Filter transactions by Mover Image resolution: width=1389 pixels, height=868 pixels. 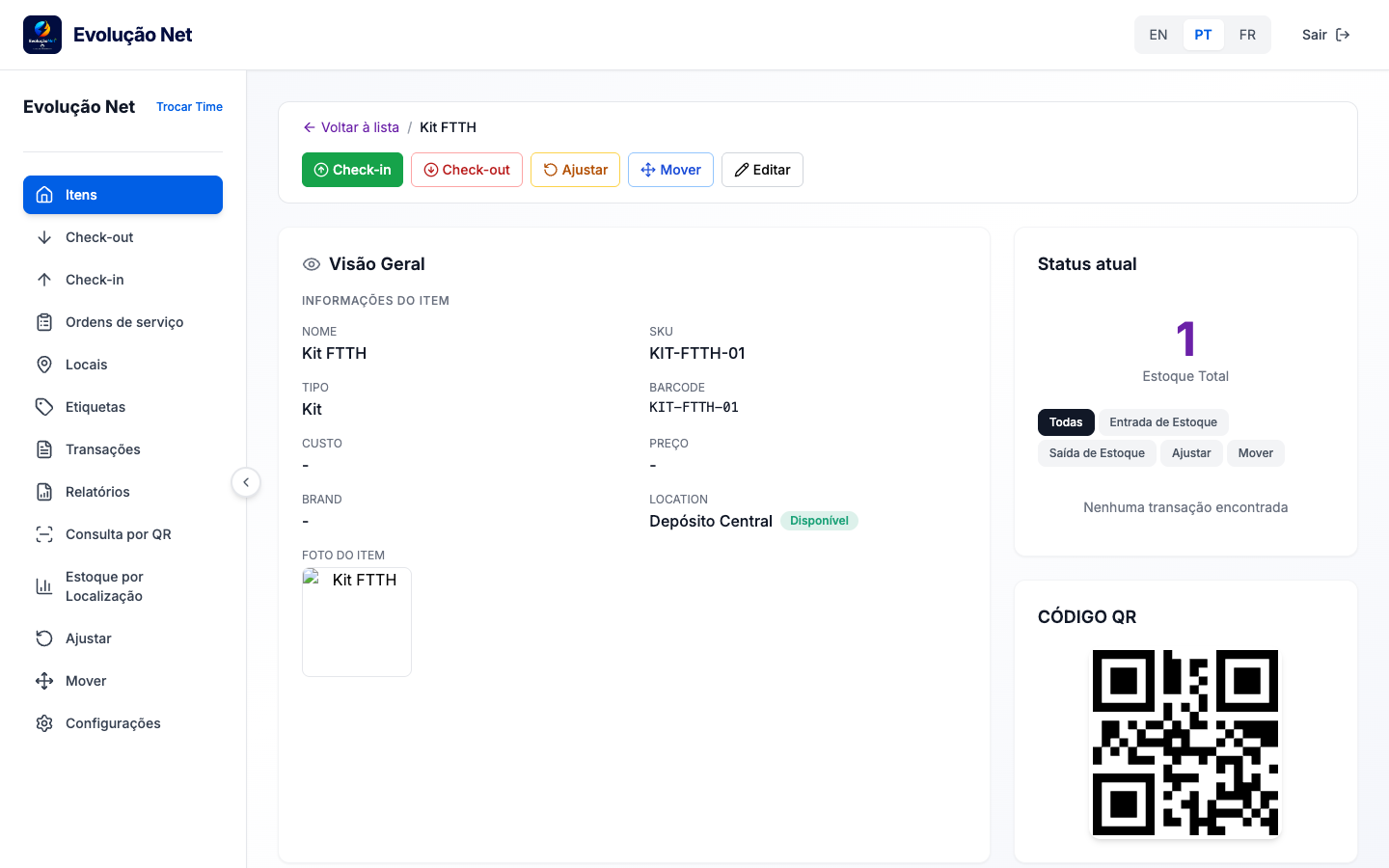coord(1256,453)
